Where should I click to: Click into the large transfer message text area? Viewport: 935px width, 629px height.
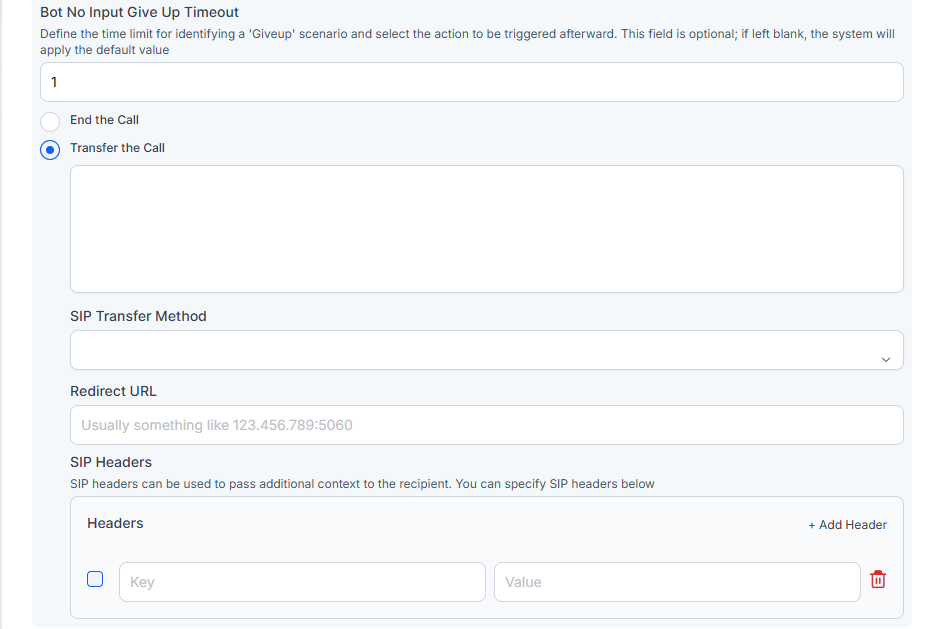click(x=486, y=229)
